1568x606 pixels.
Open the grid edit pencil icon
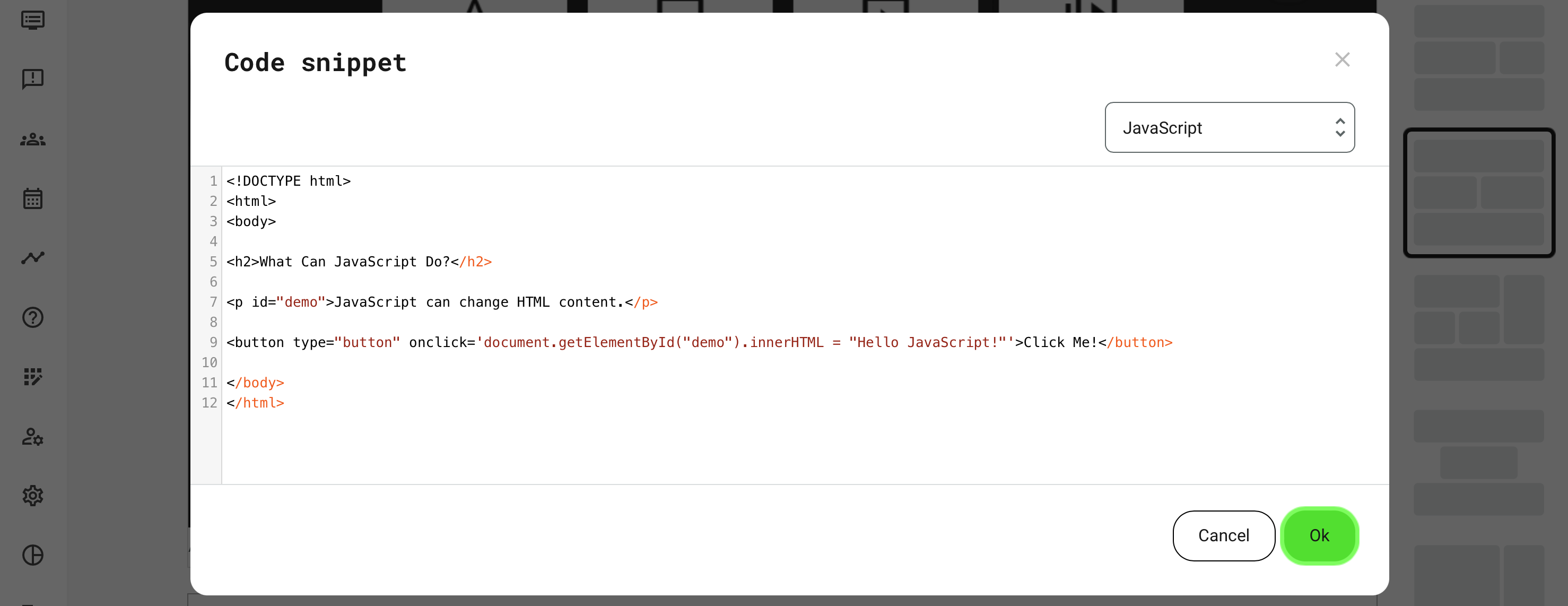pos(33,377)
